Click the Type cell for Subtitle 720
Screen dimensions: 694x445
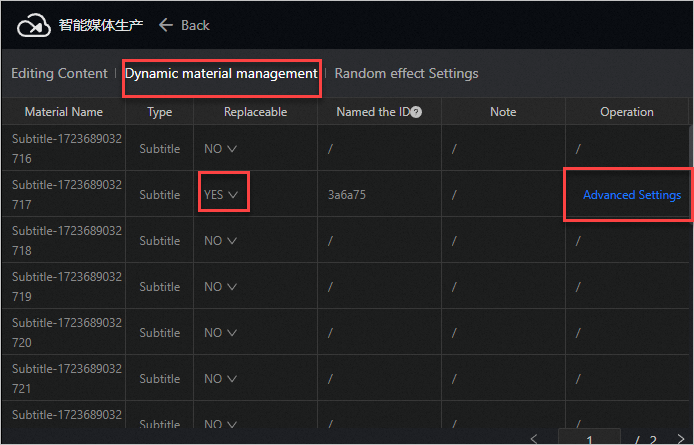click(x=160, y=333)
